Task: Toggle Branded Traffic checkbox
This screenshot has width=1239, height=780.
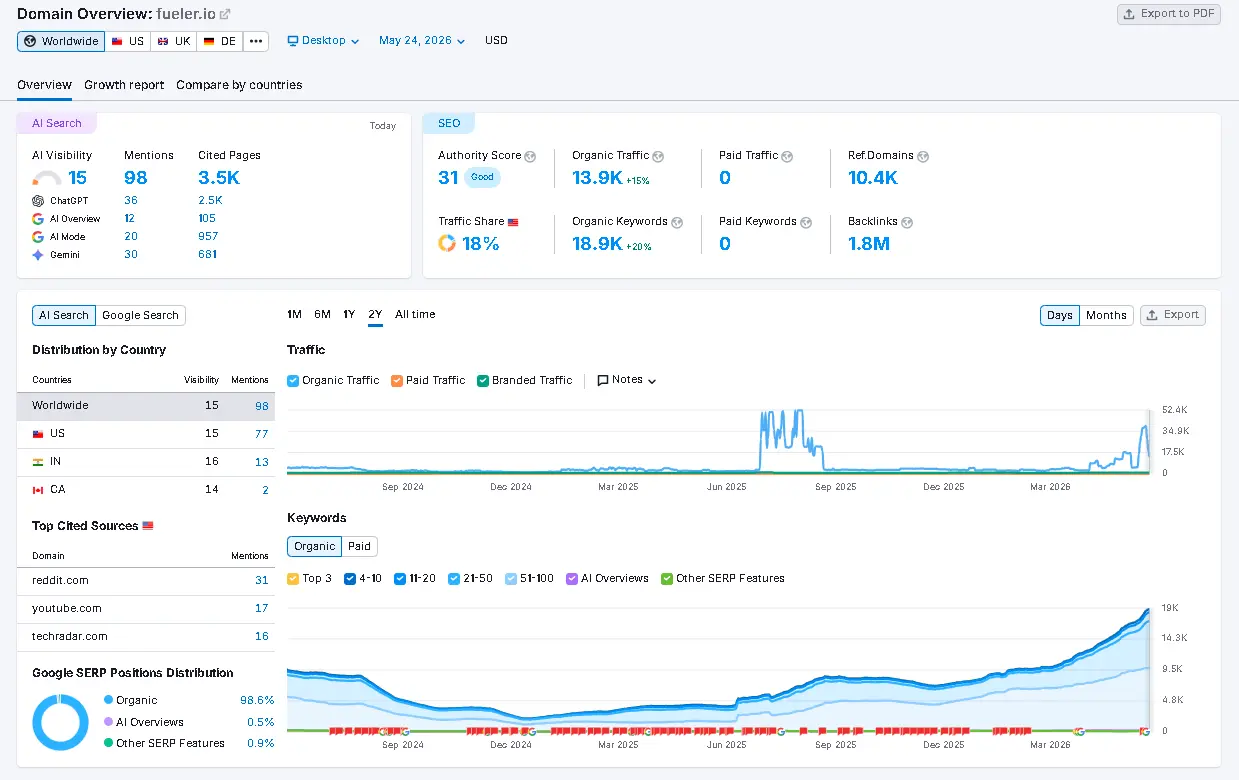Action: pyautogui.click(x=483, y=380)
